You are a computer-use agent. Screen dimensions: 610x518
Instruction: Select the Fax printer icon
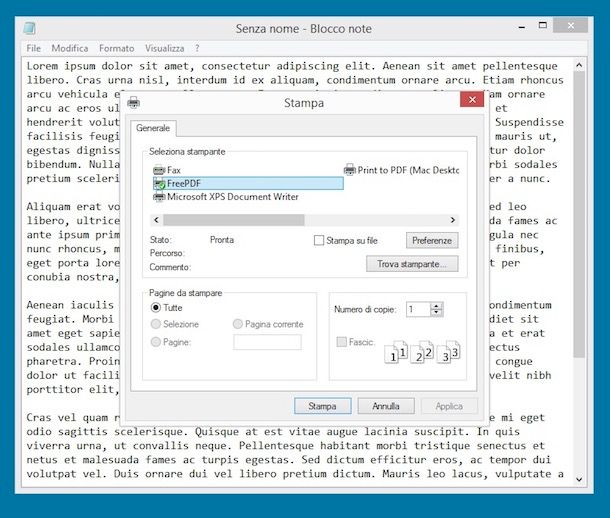[x=159, y=170]
